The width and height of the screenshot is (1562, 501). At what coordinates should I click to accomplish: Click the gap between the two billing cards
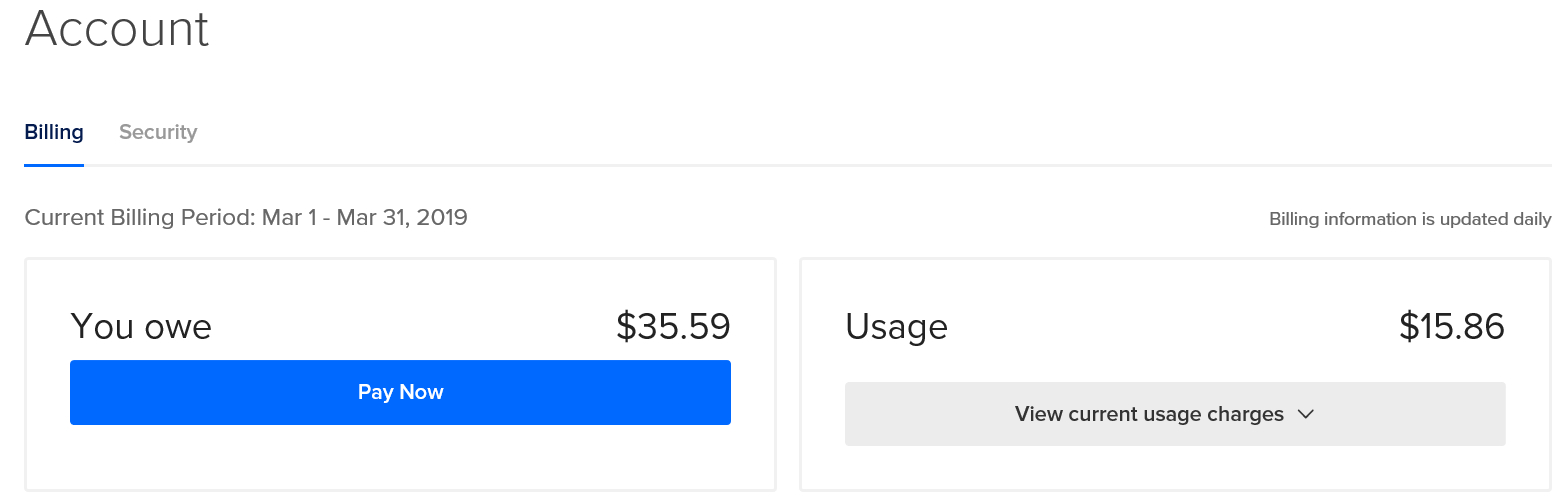(788, 375)
